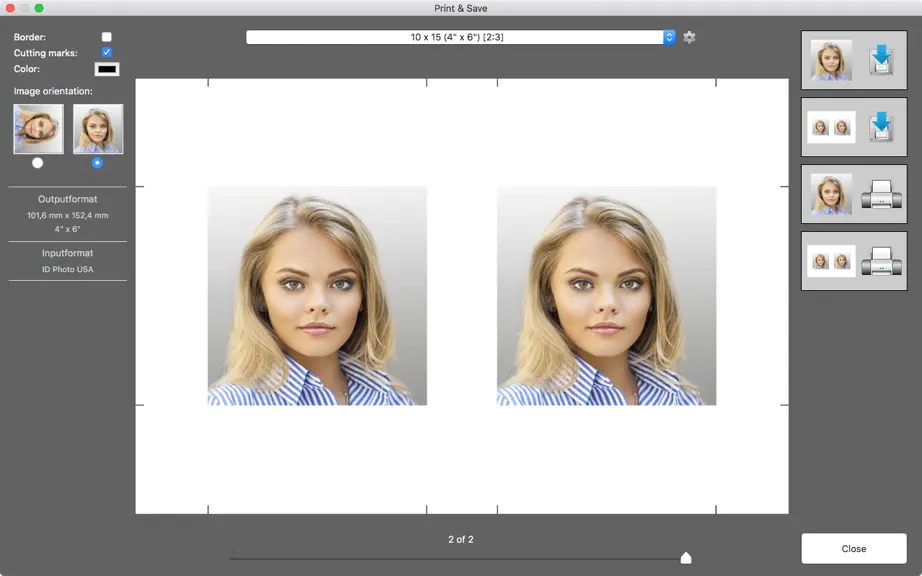Open the paper format settings gear
Viewport: 922px width, 576px height.
coord(689,37)
